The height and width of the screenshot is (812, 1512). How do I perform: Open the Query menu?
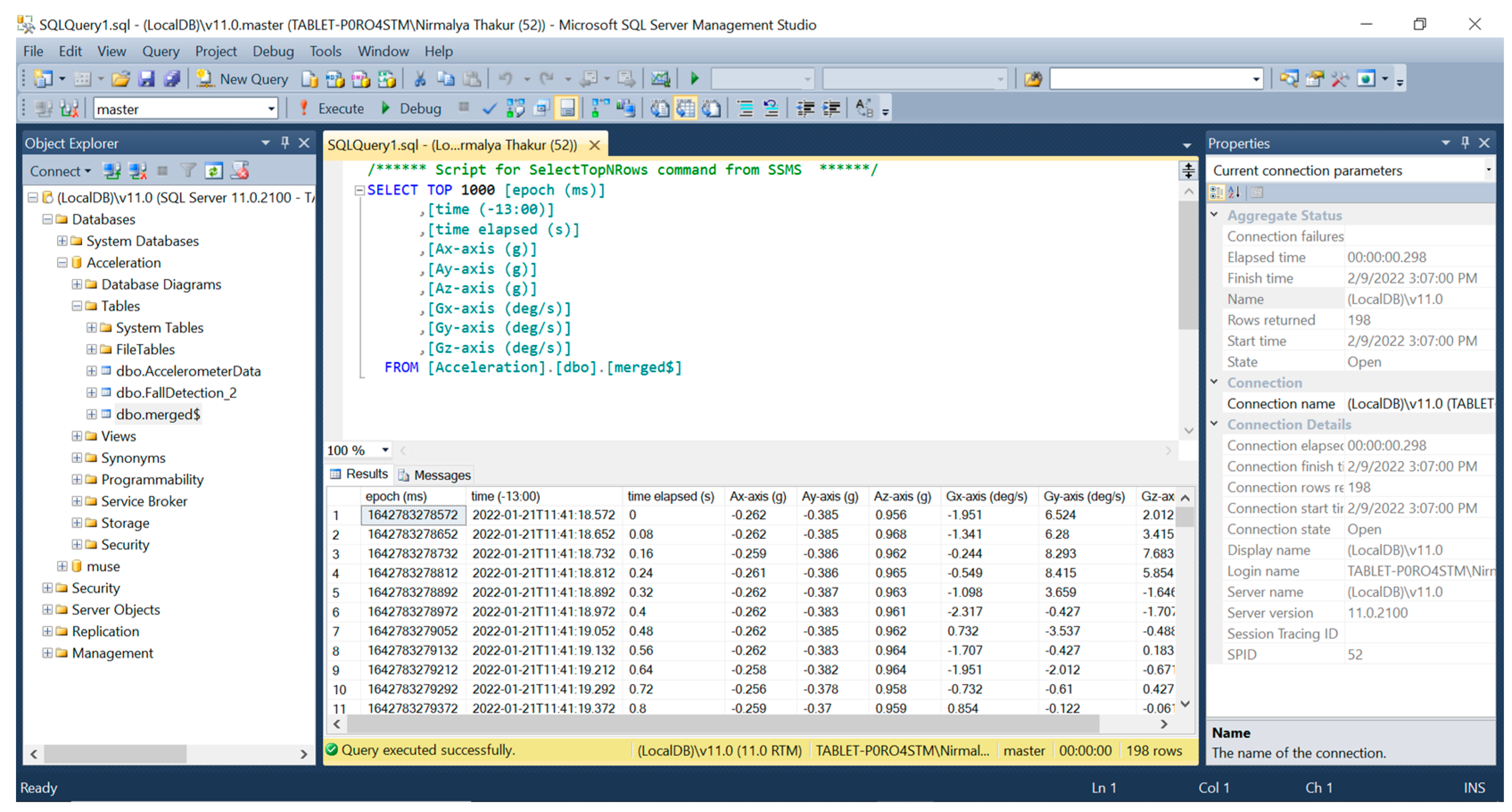[160, 52]
